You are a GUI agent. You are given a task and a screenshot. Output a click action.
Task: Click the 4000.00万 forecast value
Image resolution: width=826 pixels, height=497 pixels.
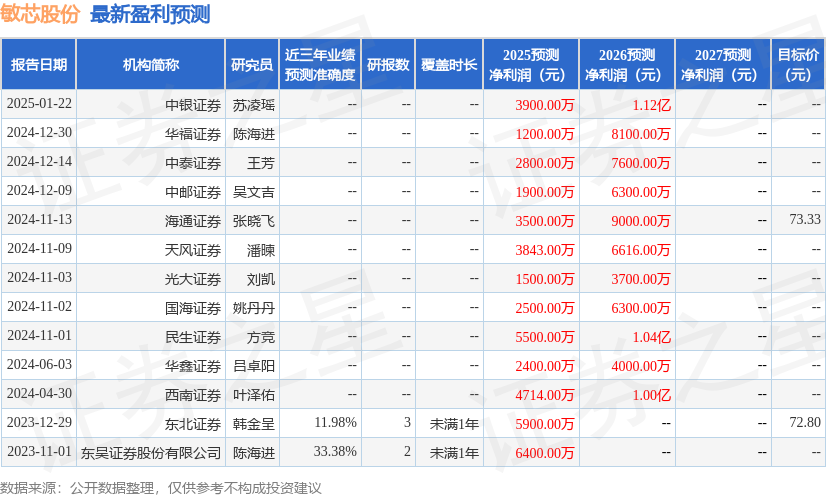641,366
